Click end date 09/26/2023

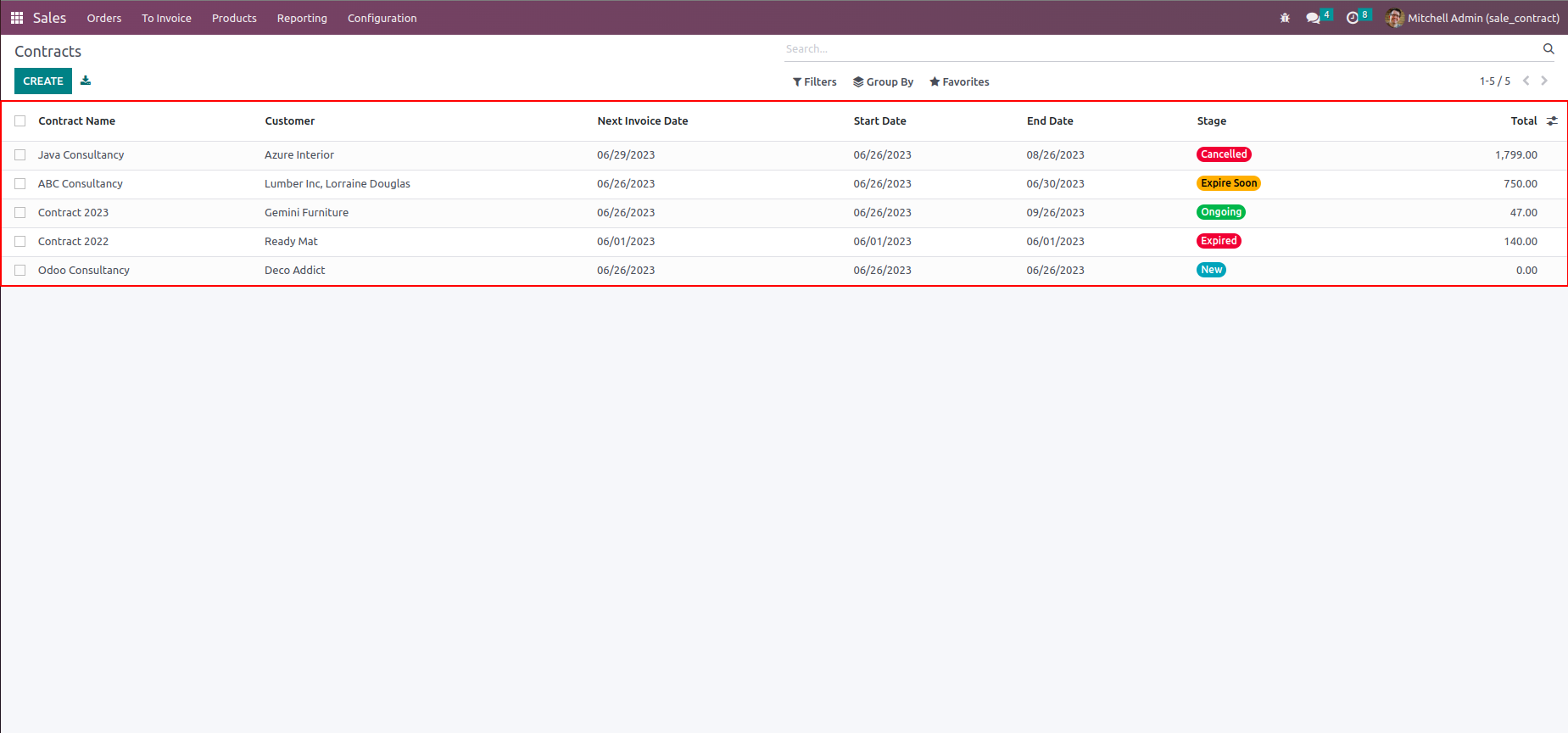pos(1055,213)
